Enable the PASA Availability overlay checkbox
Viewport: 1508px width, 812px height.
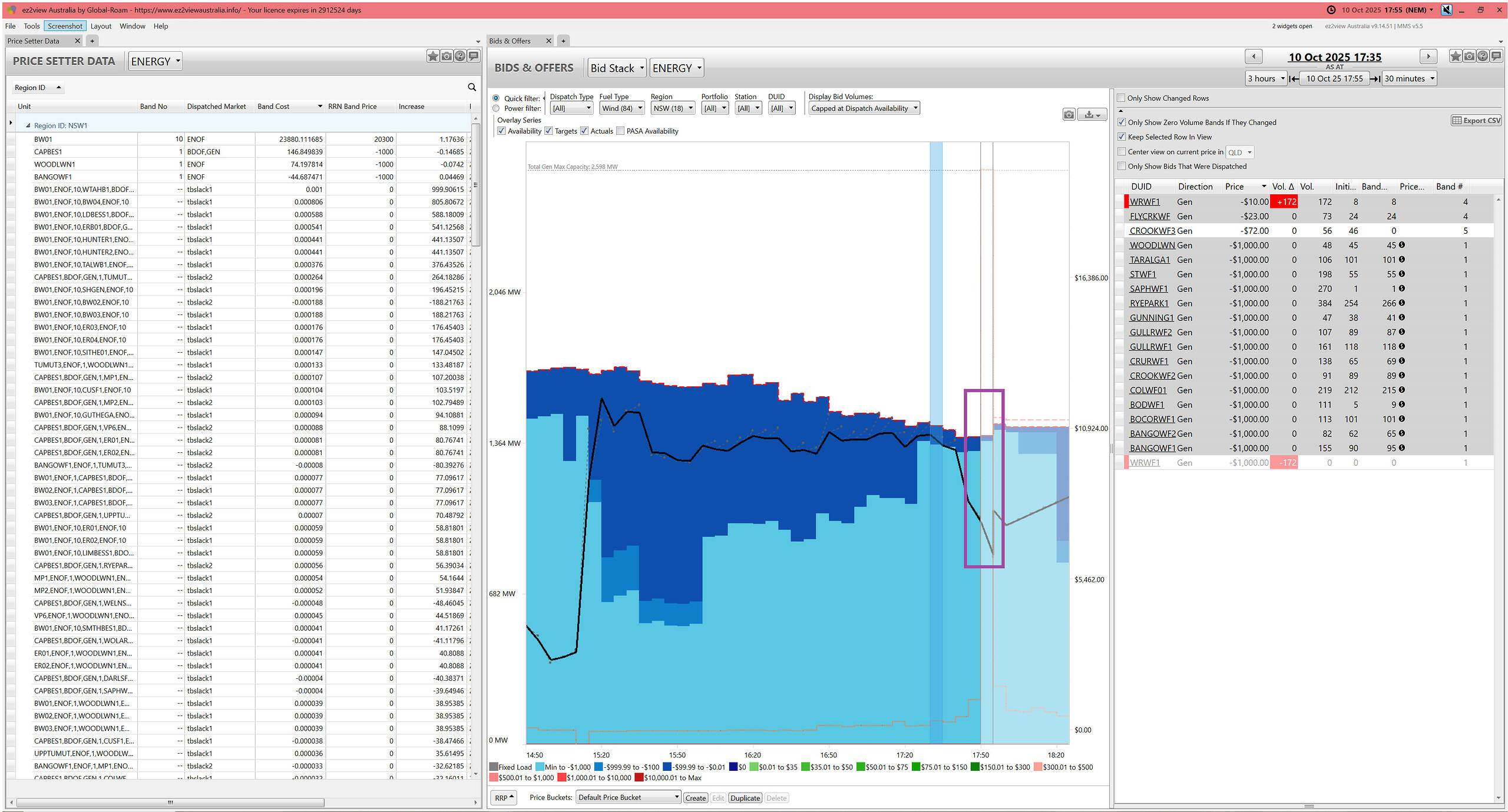[620, 131]
